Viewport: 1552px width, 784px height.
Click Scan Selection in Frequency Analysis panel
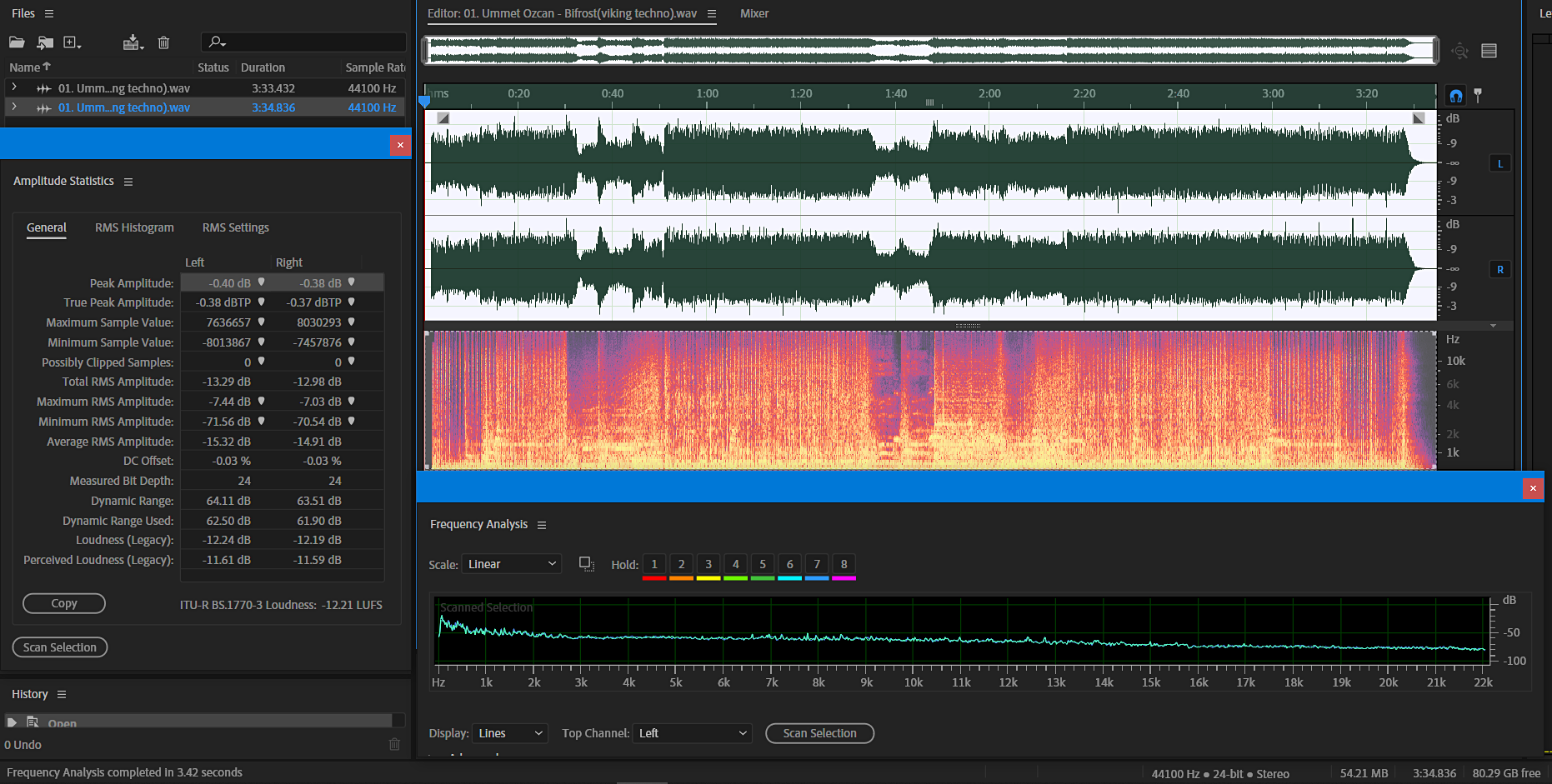[819, 733]
